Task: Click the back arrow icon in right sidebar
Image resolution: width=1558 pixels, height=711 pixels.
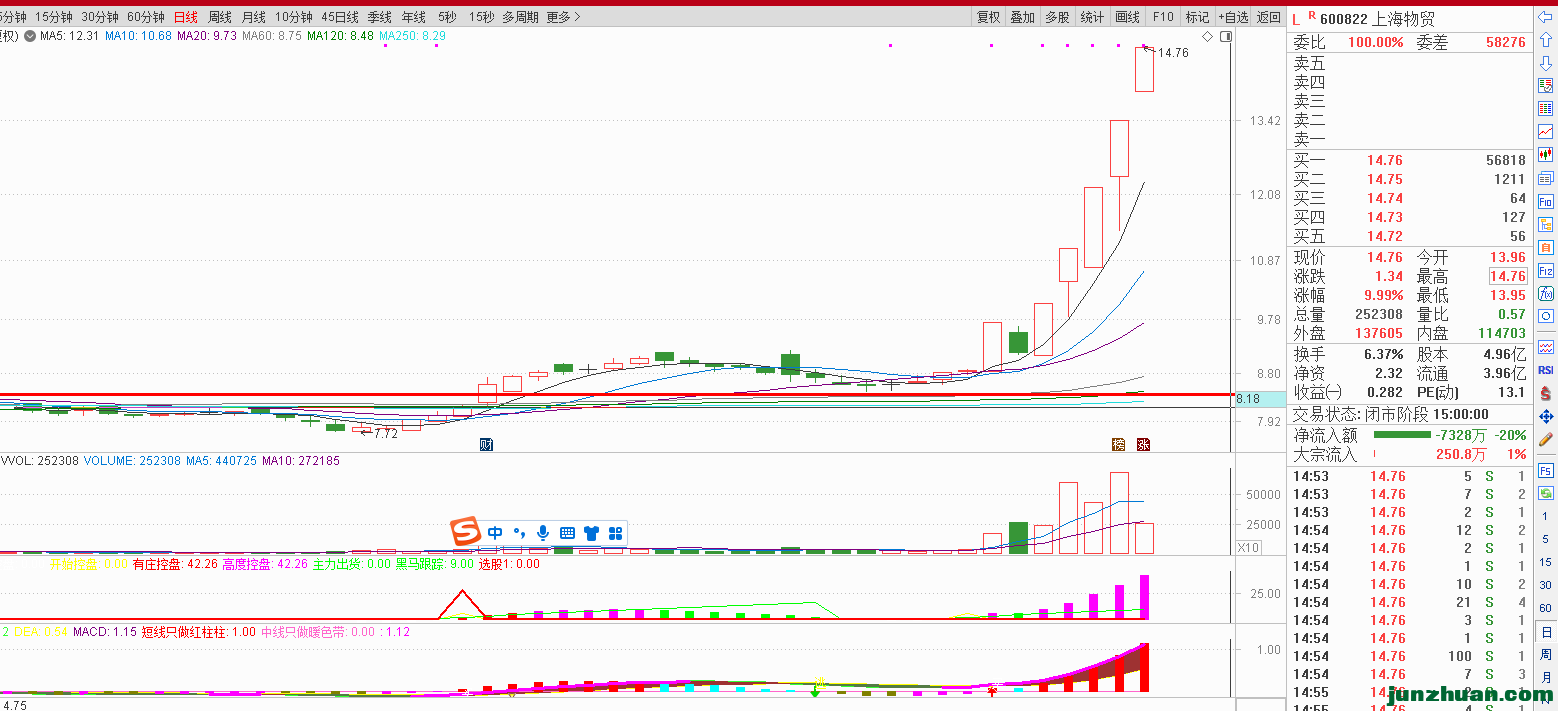Action: tap(1546, 19)
